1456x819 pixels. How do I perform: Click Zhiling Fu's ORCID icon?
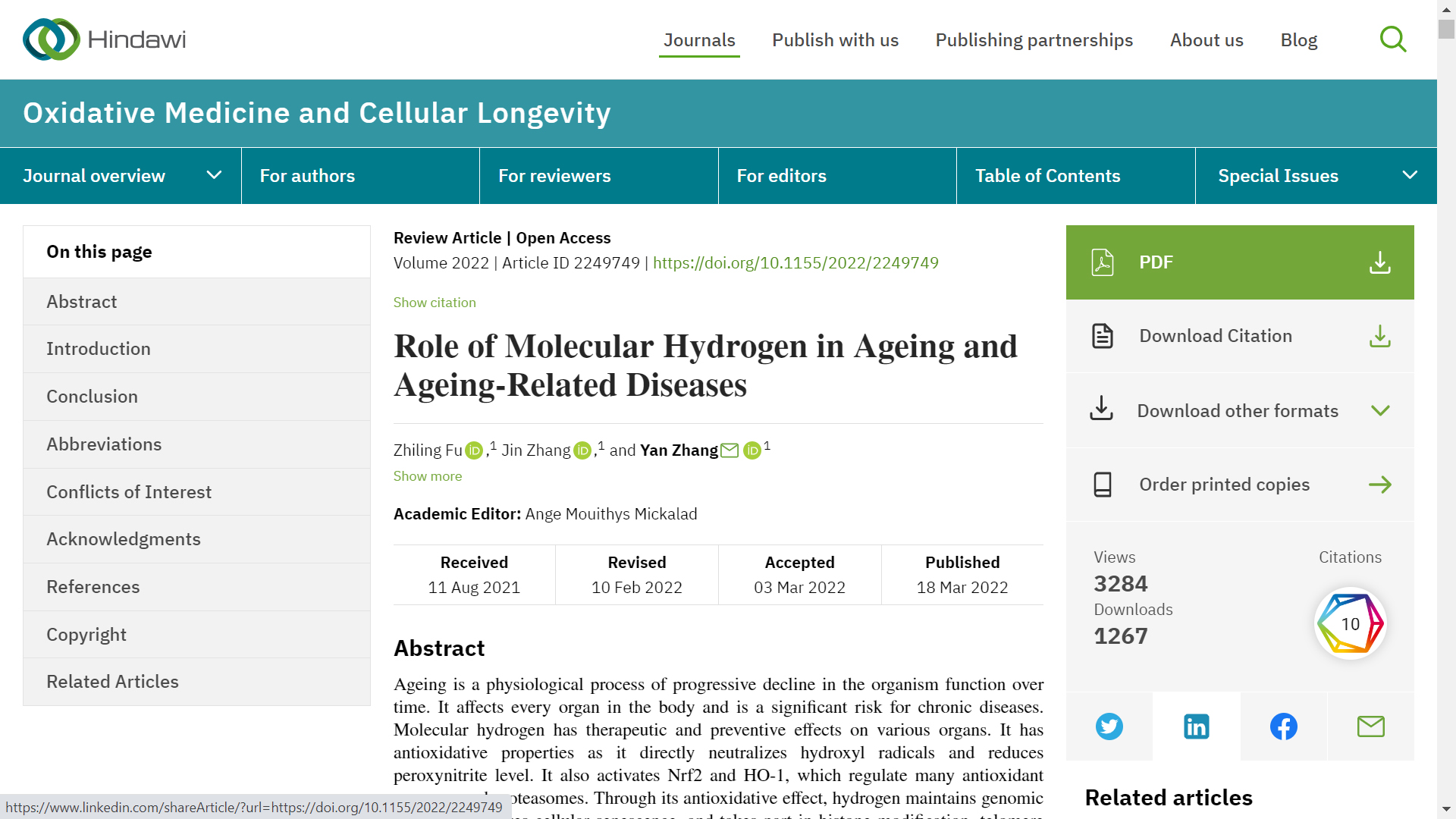coord(474,451)
